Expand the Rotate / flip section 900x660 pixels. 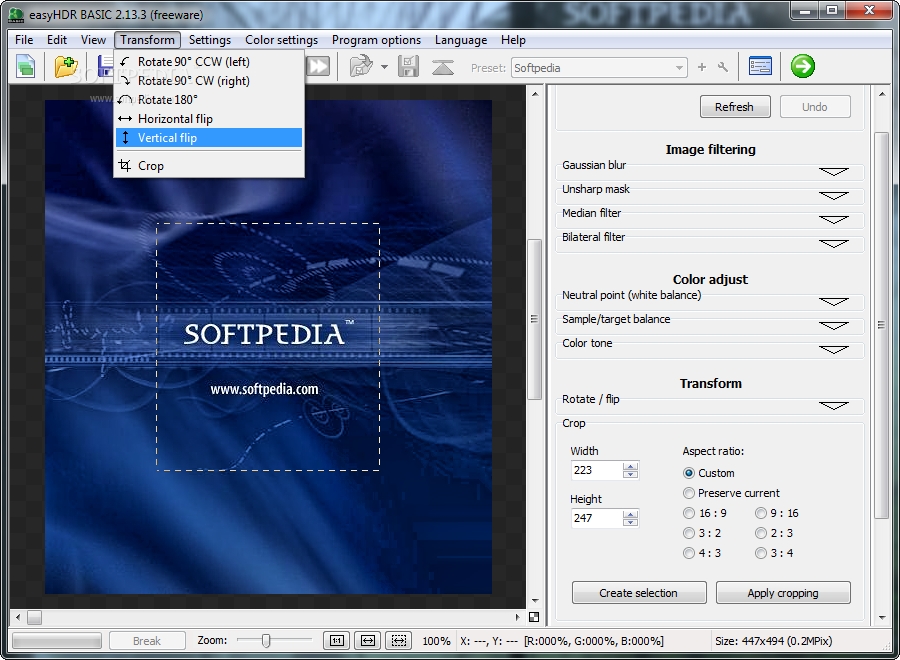(833, 406)
